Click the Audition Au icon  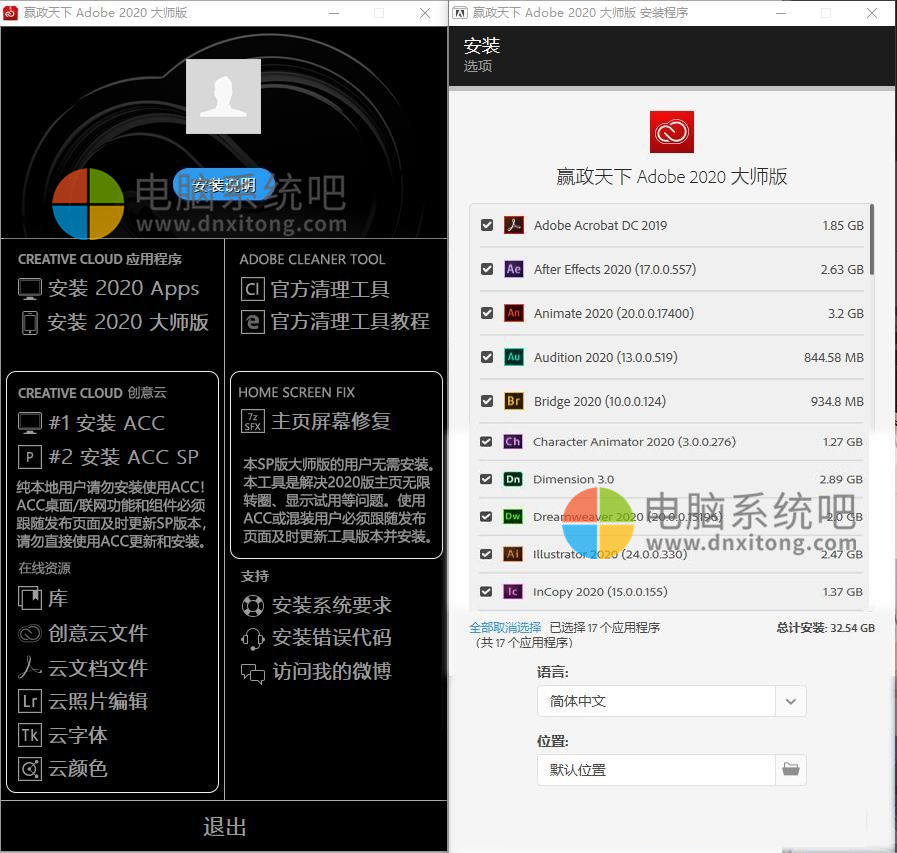pyautogui.click(x=513, y=357)
